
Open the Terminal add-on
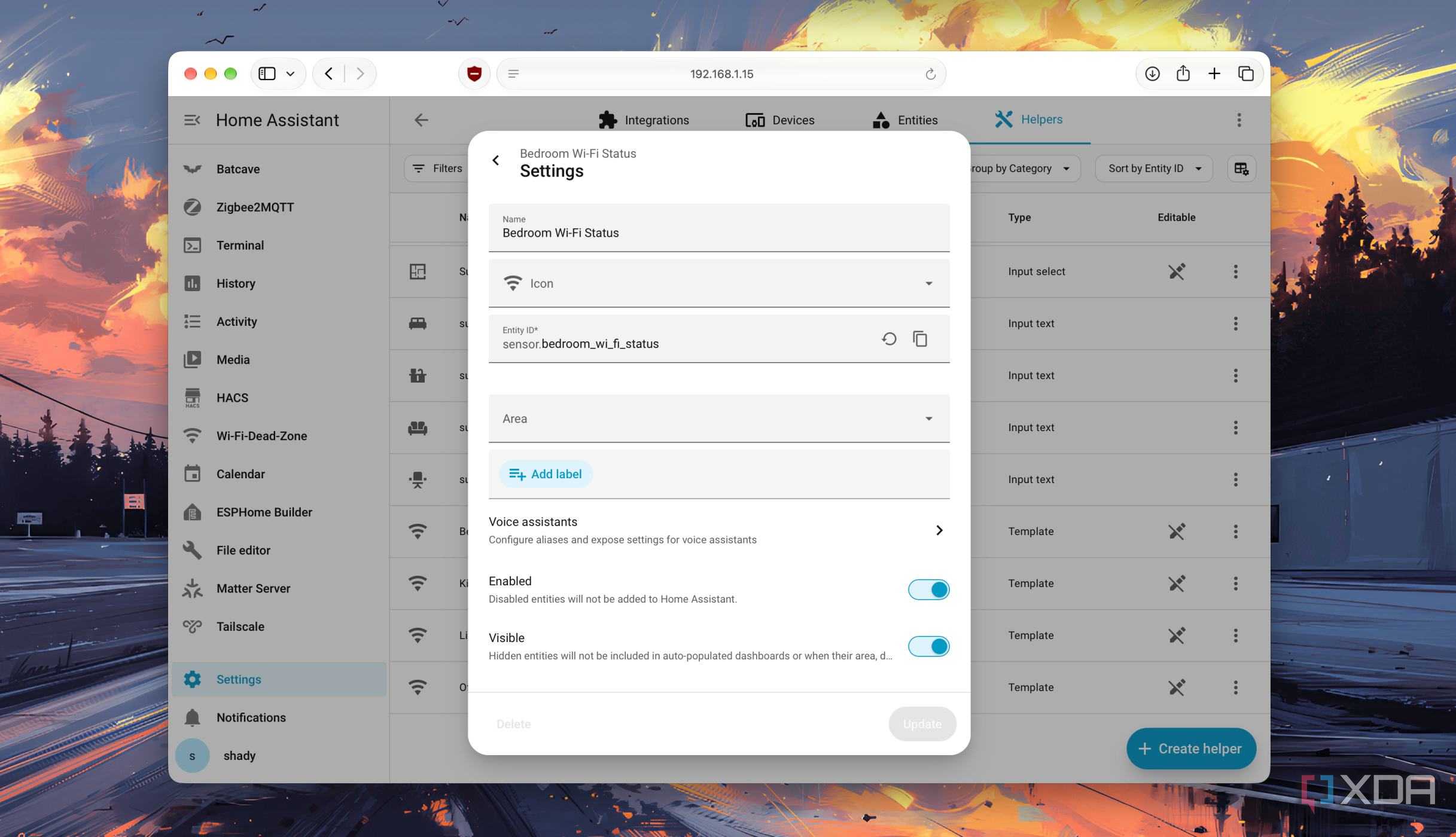click(x=279, y=245)
